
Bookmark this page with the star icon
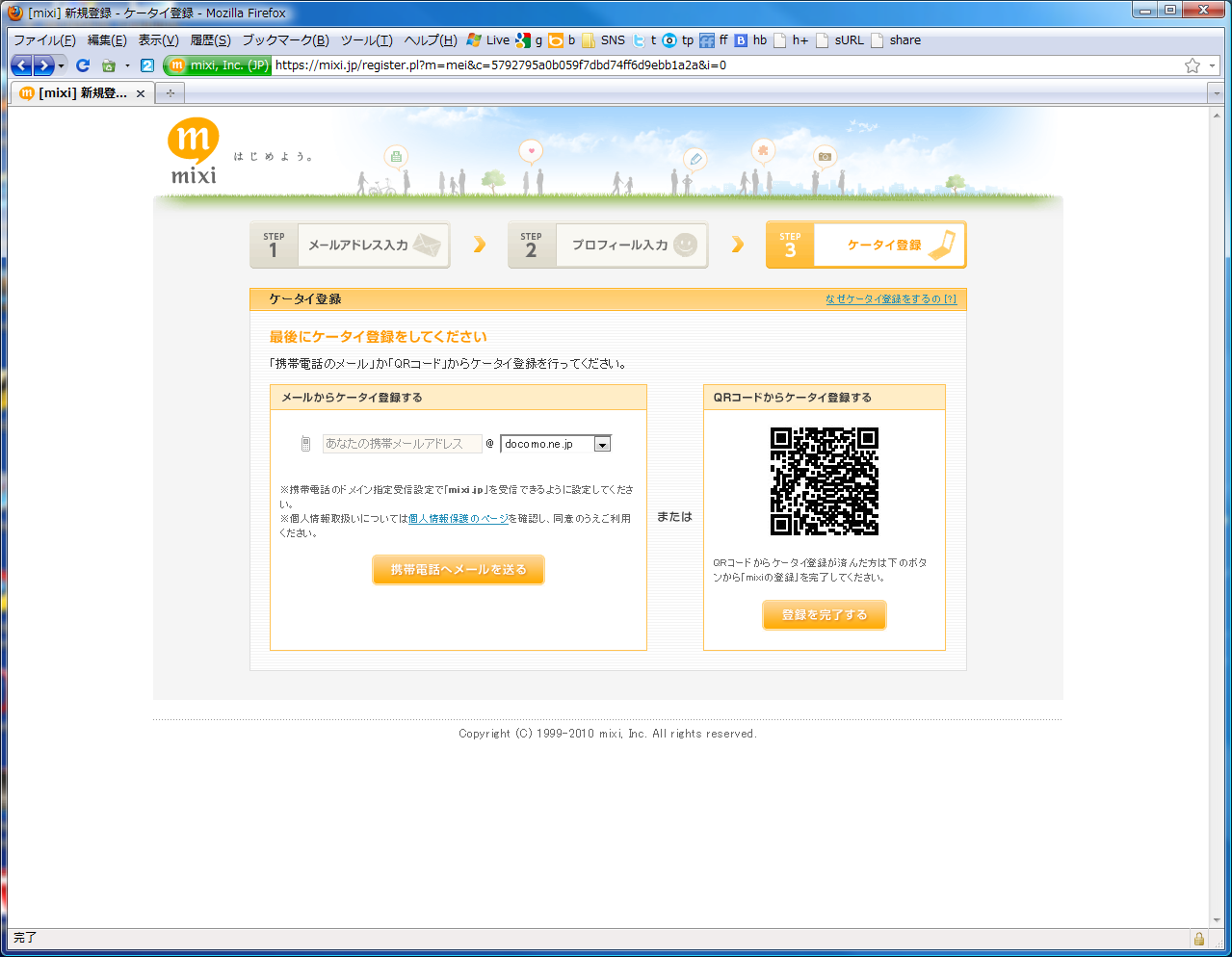(1193, 65)
